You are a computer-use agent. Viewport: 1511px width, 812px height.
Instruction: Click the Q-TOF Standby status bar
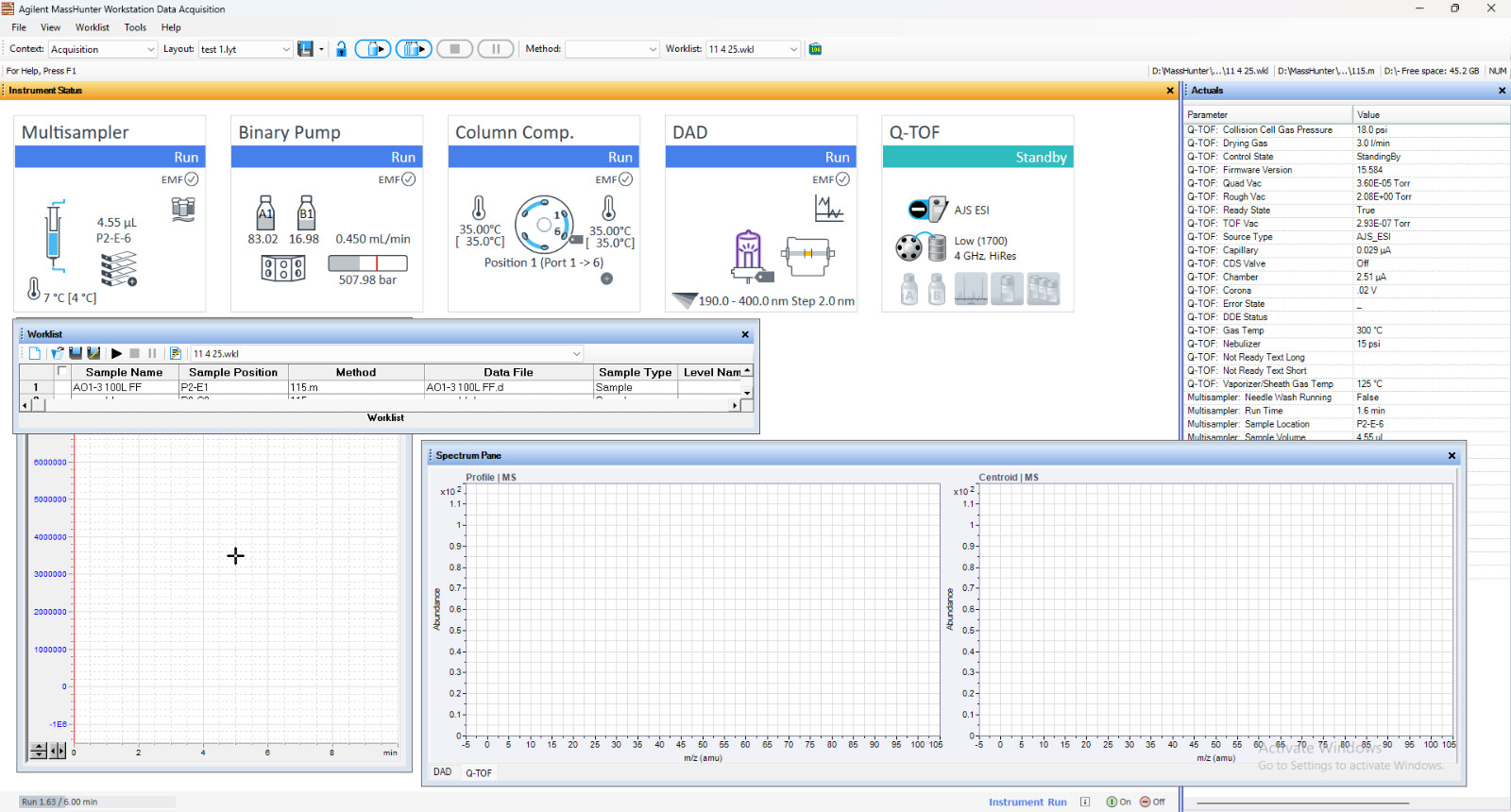(x=977, y=157)
